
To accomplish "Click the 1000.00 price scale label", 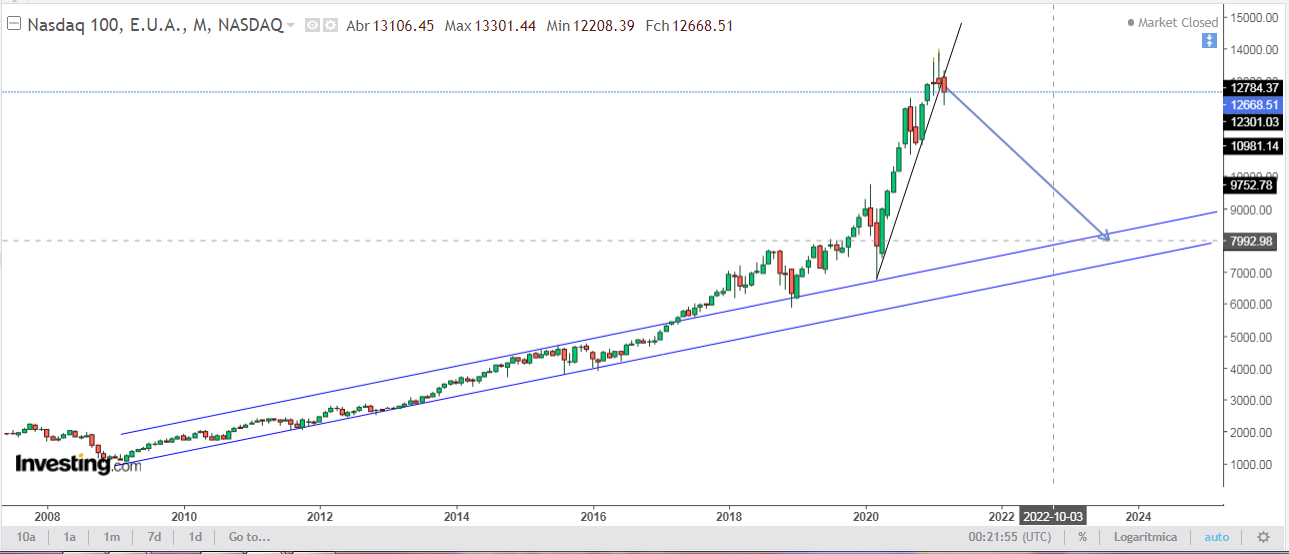I will coord(1251,465).
